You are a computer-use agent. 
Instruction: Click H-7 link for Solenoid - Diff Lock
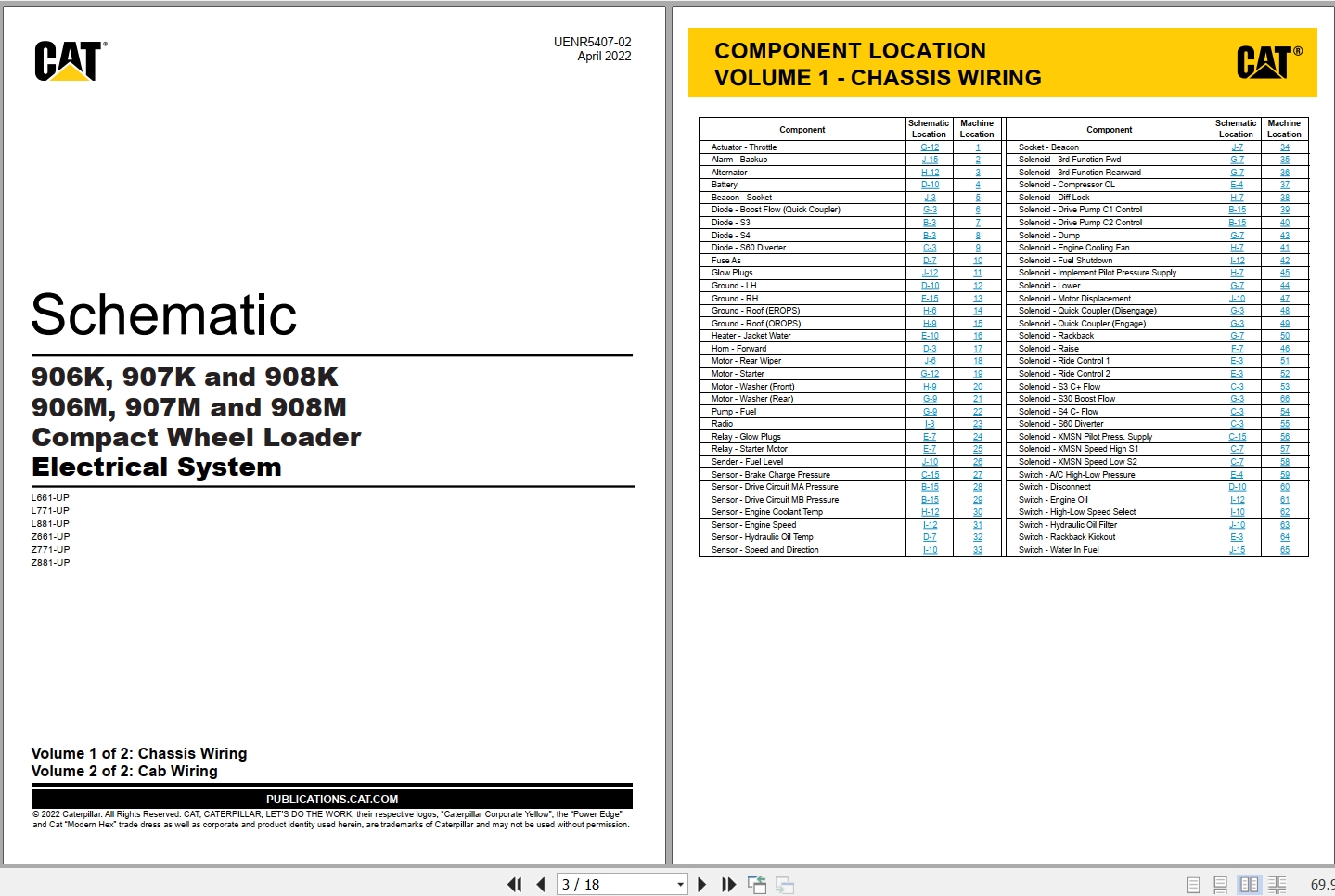click(1238, 198)
